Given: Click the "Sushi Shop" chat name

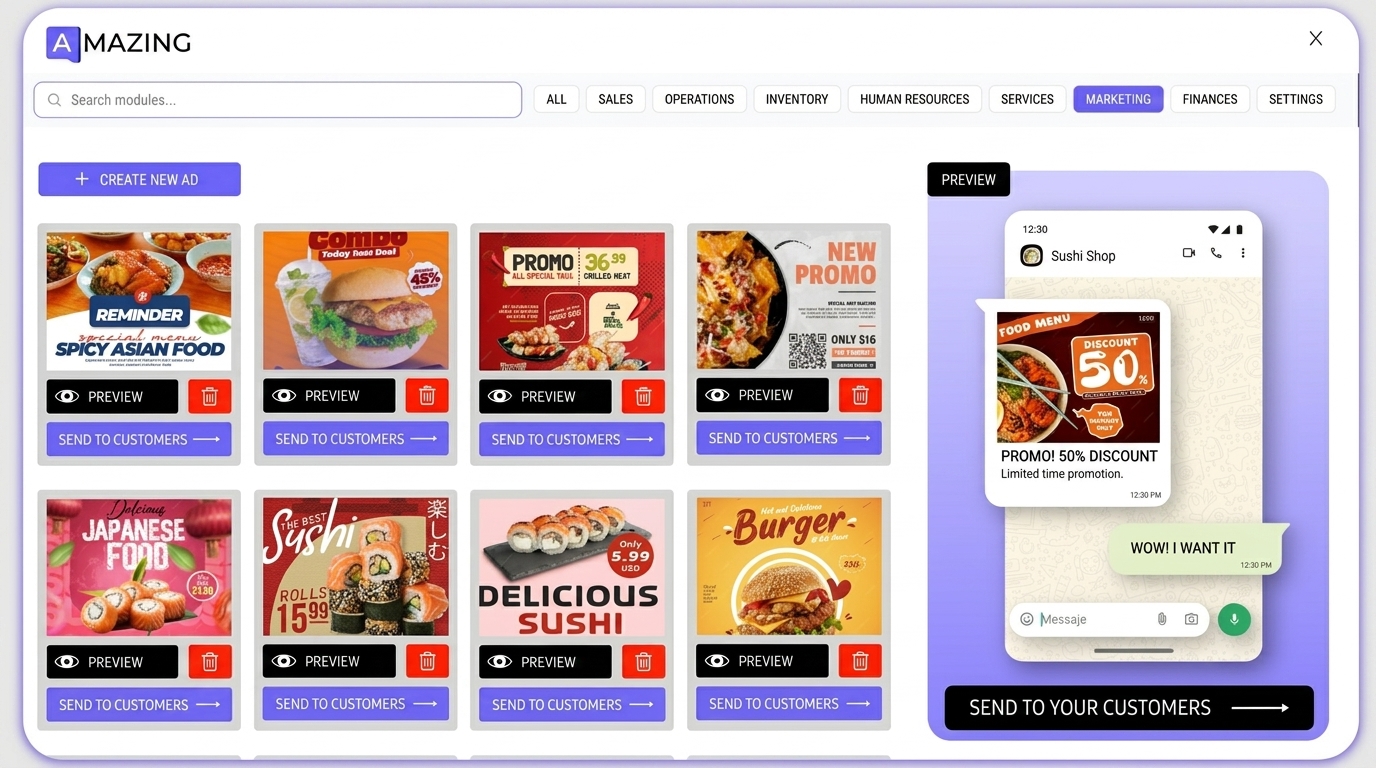Looking at the screenshot, I should 1083,256.
